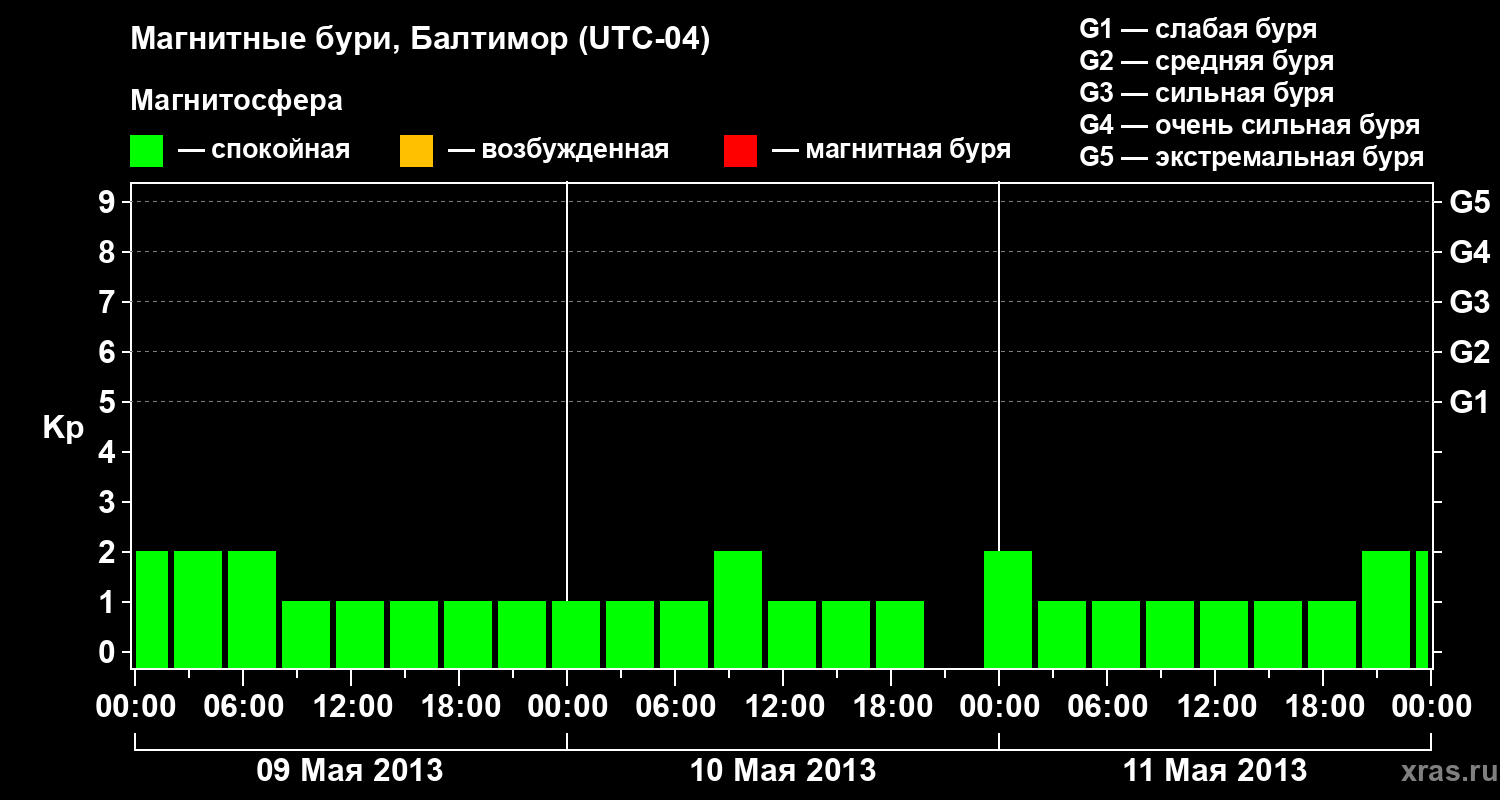Click the 'G3 — сильная буря' legend line

(1207, 93)
